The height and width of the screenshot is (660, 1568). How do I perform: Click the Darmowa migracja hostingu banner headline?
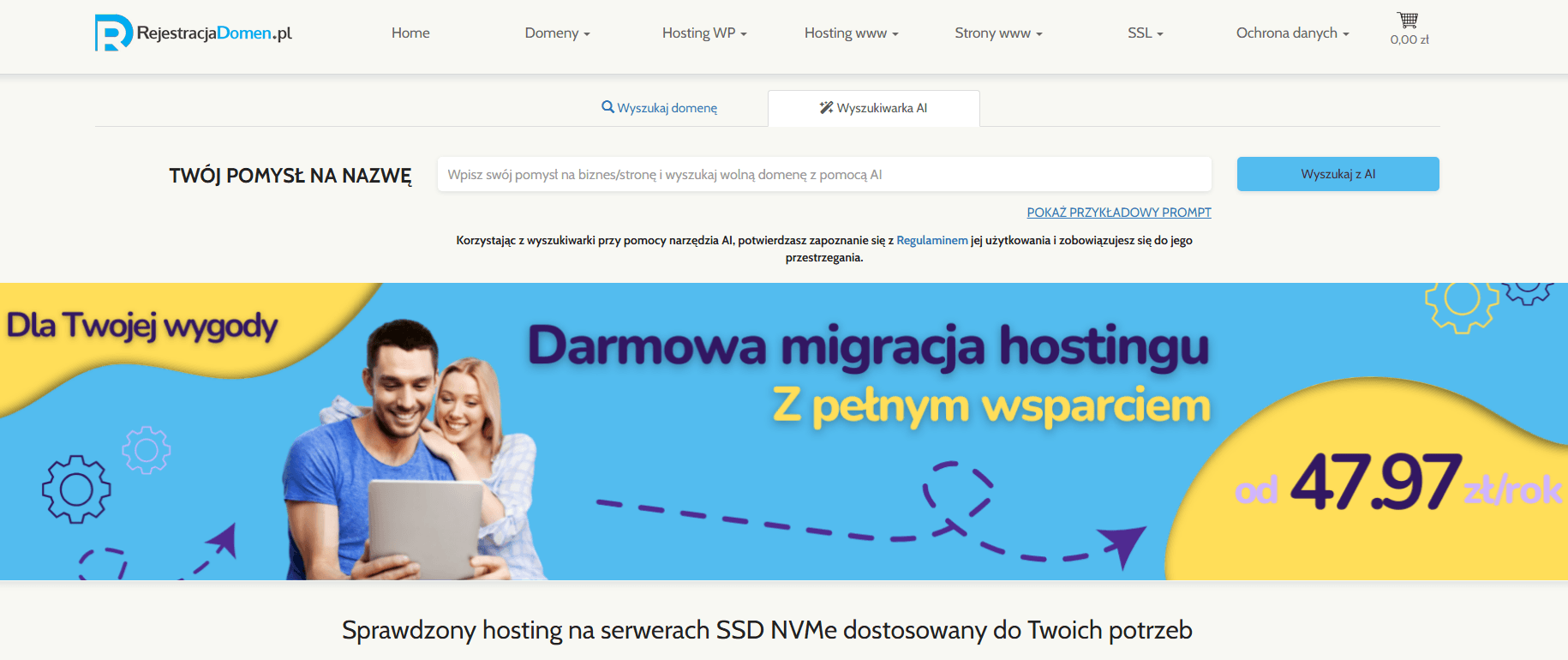point(867,346)
